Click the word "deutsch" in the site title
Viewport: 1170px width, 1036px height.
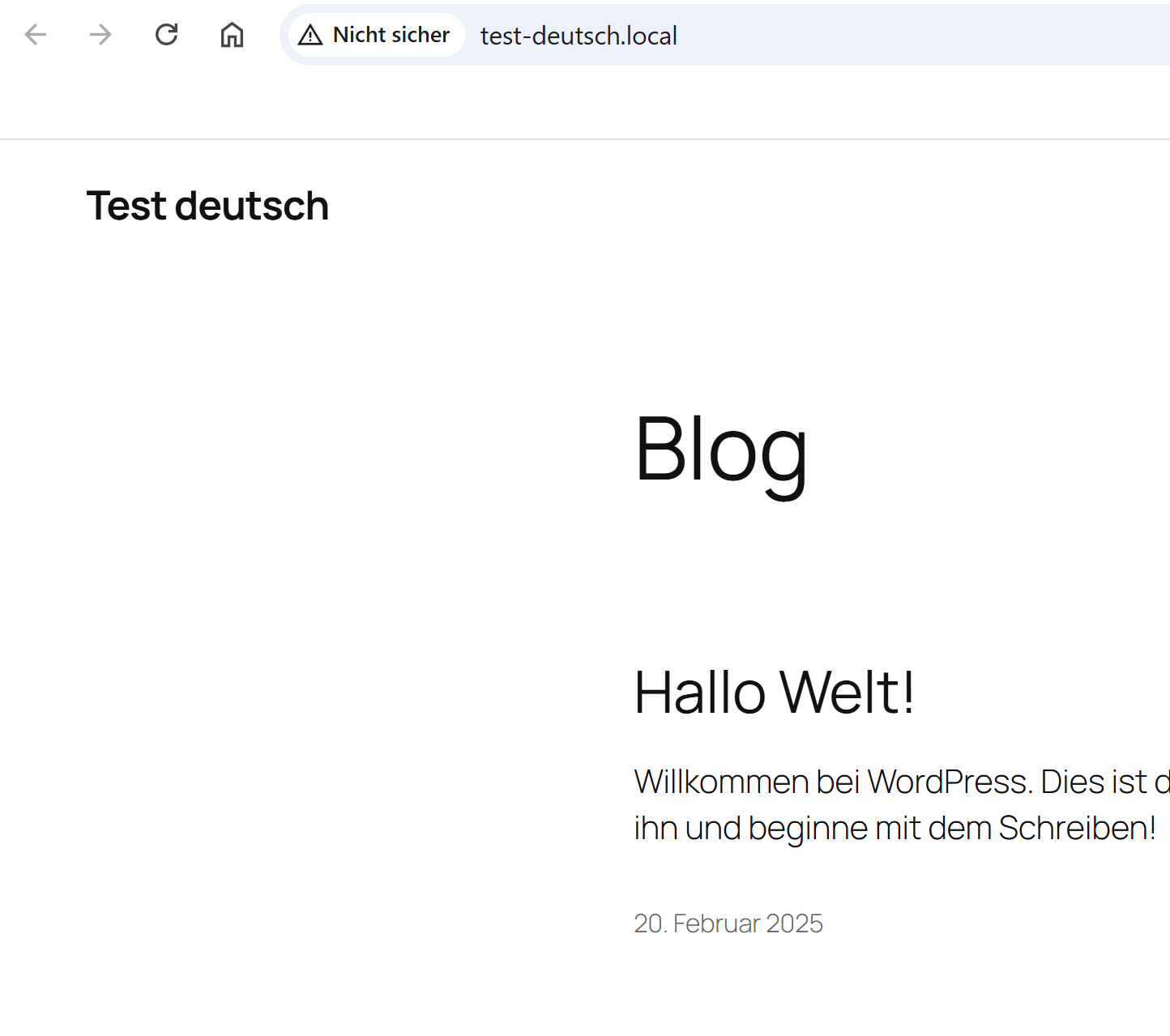tap(252, 206)
